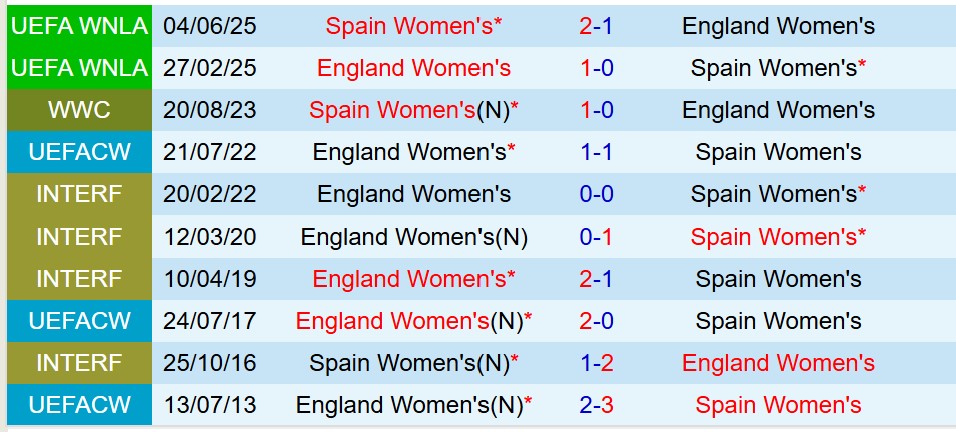
Task: Select Spain Women's away team on 12/03/20
Action: point(778,237)
